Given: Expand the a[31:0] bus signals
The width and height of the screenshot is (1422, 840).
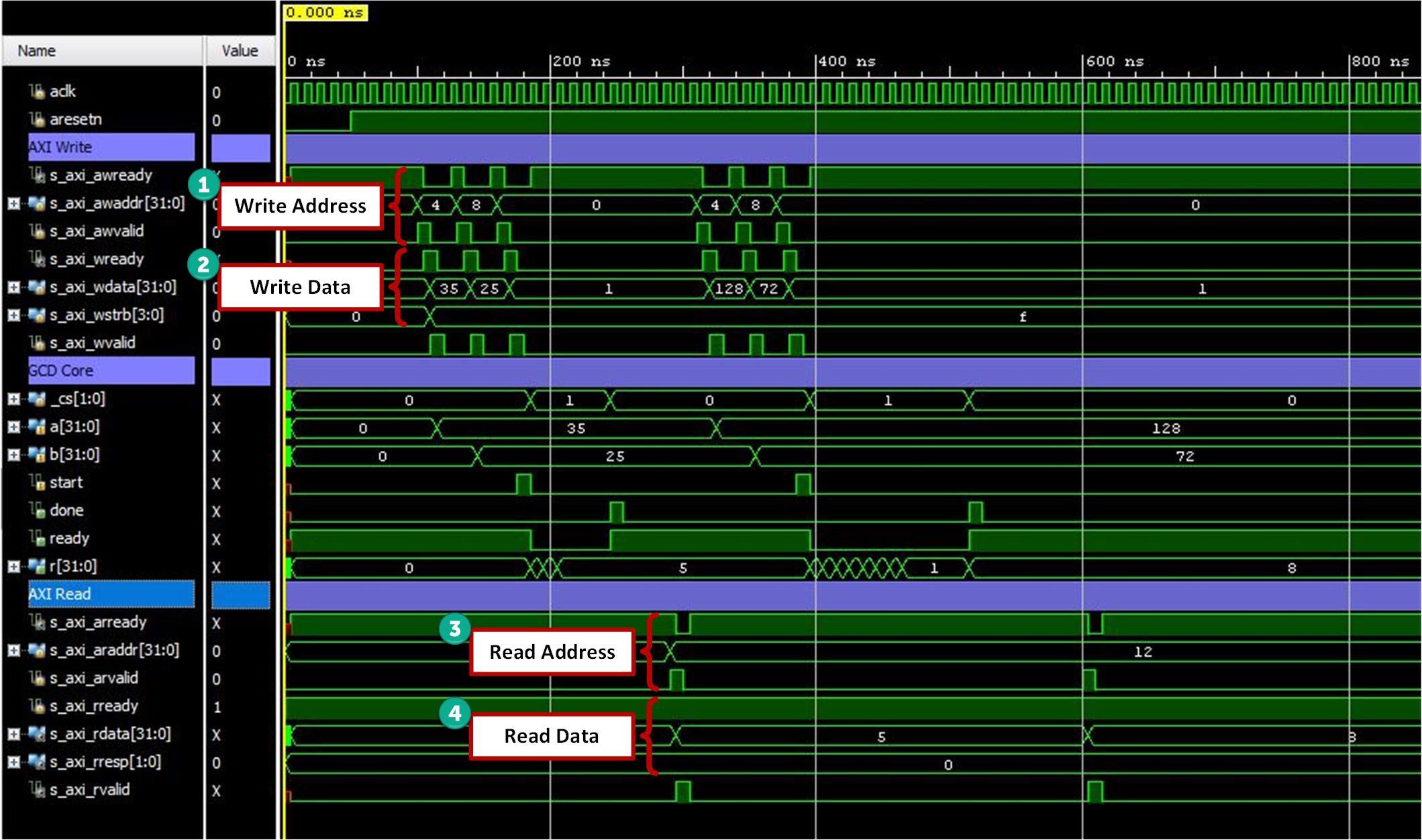Looking at the screenshot, I should point(13,427).
